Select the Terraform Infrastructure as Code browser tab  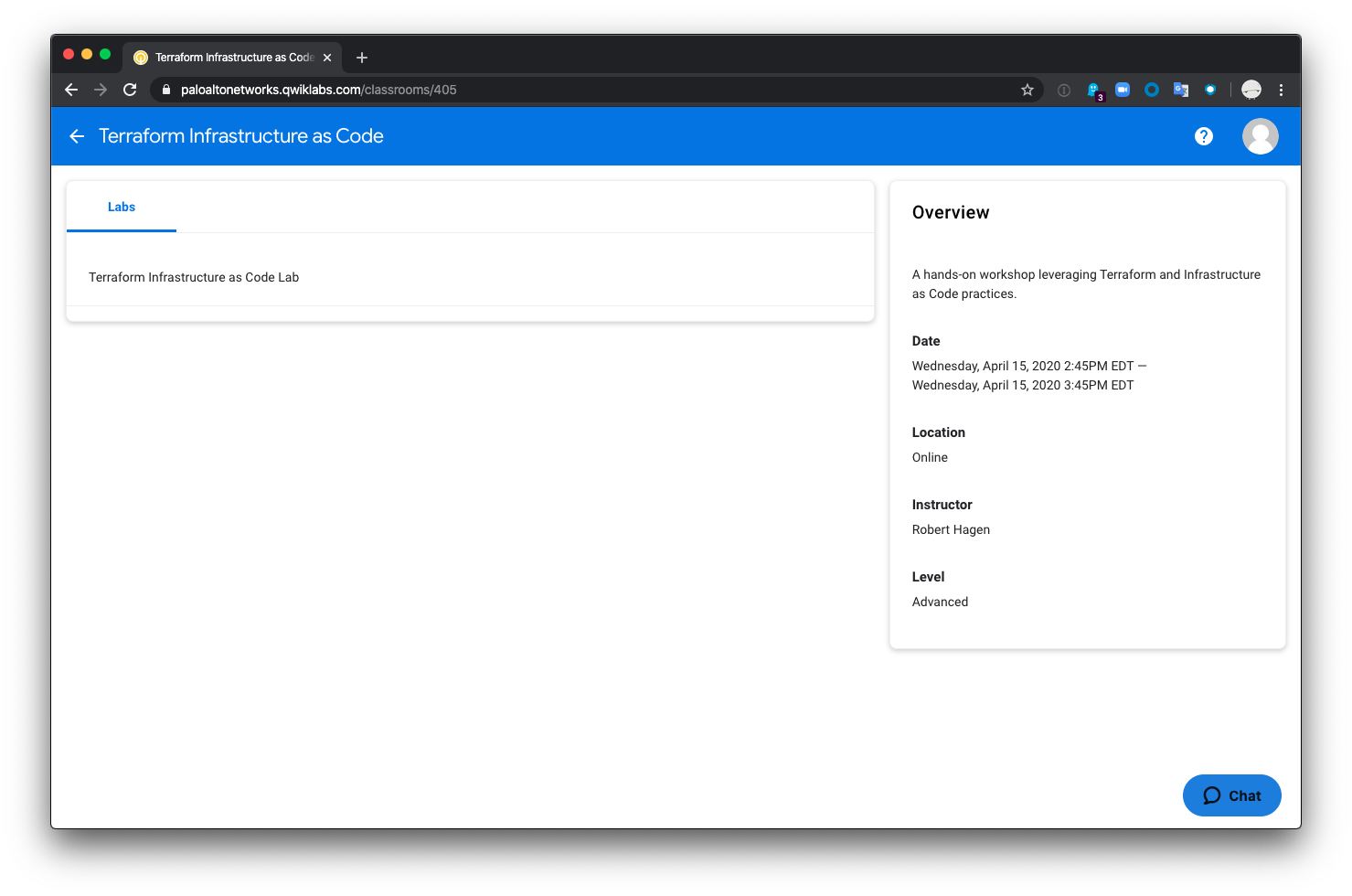click(232, 58)
